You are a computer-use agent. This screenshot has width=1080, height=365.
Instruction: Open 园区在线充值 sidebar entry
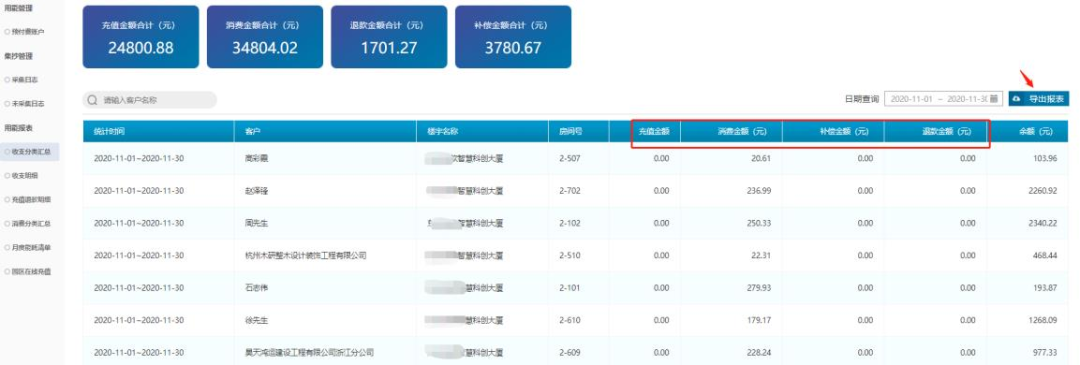click(30, 271)
